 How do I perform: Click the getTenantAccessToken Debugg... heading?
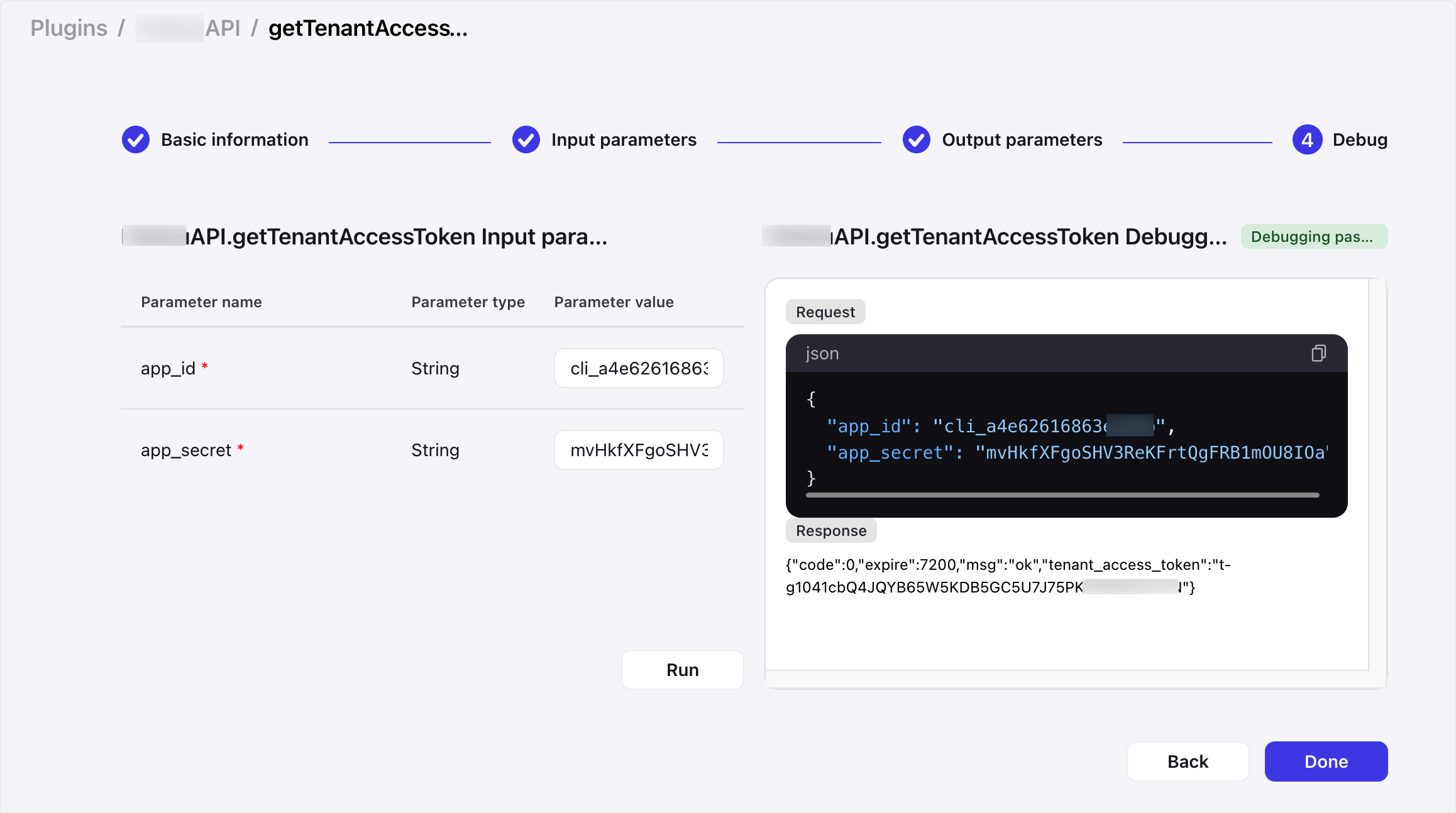(x=994, y=237)
